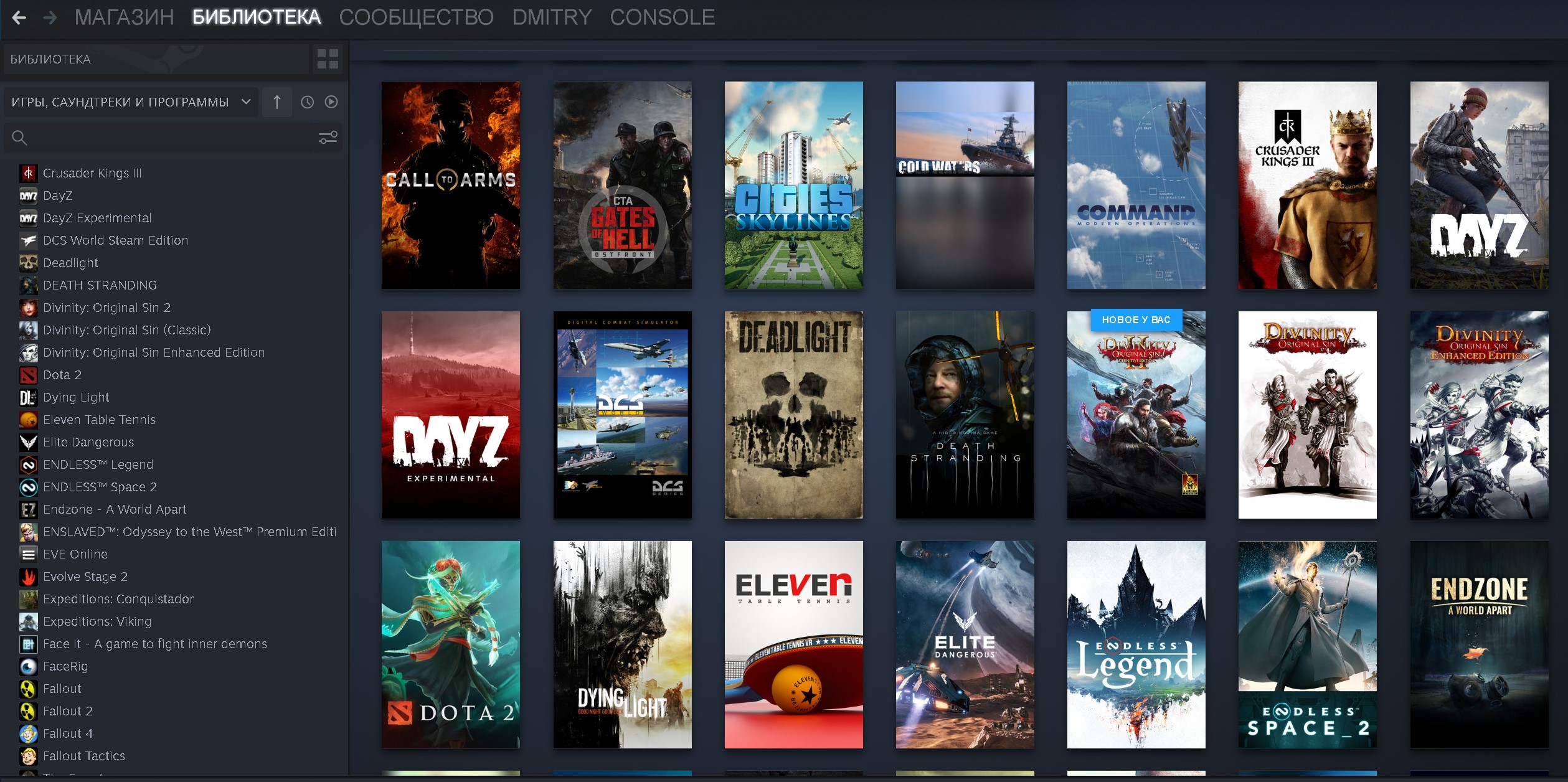The image size is (1568, 782).
Task: Click the DCS World Steam Edition icon
Action: point(27,239)
